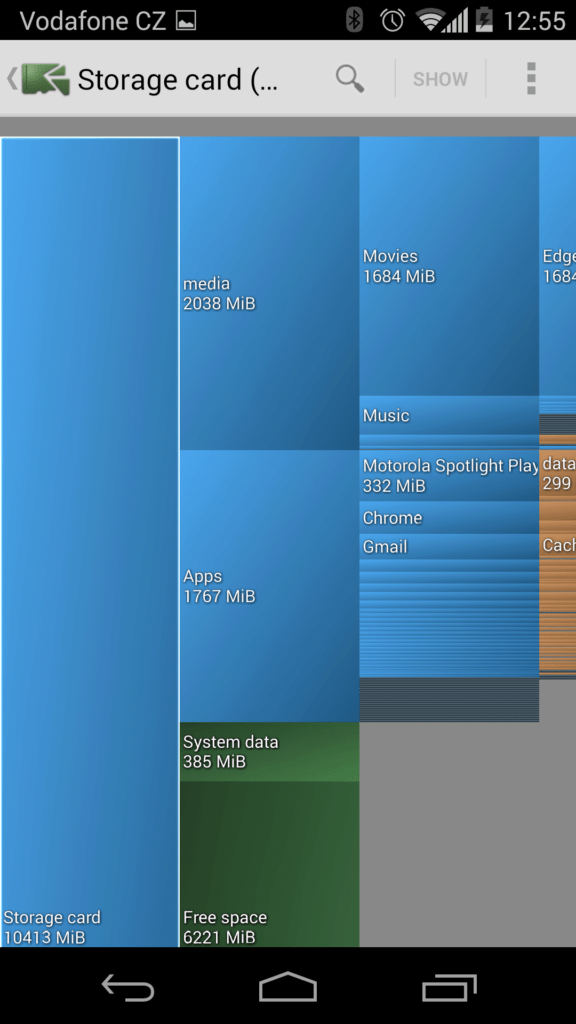Tap the Android back navigation button
The width and height of the screenshot is (576, 1024).
point(128,986)
